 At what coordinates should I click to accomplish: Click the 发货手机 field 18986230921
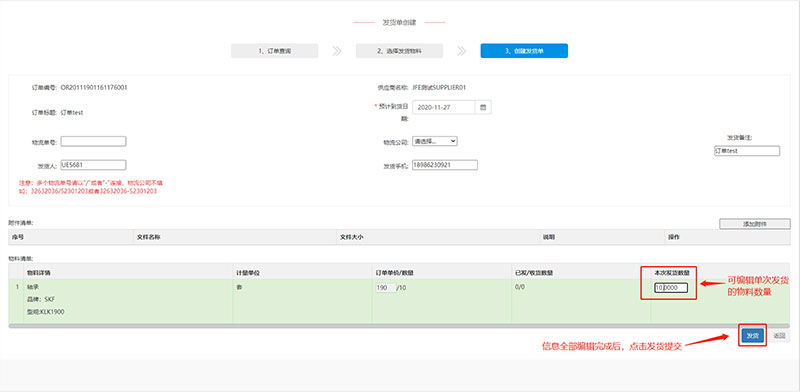tap(445, 165)
